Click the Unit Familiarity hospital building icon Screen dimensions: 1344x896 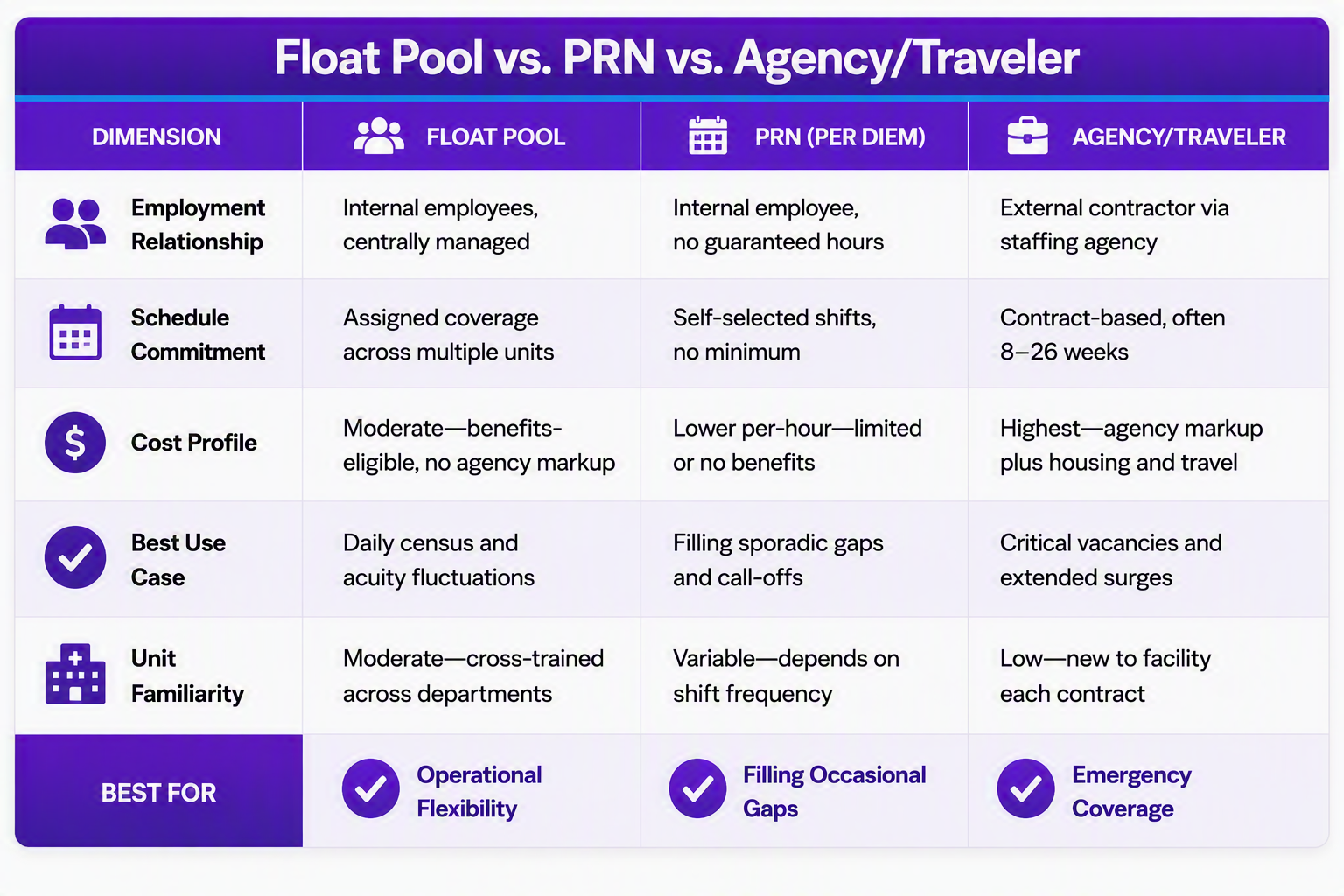pos(75,674)
